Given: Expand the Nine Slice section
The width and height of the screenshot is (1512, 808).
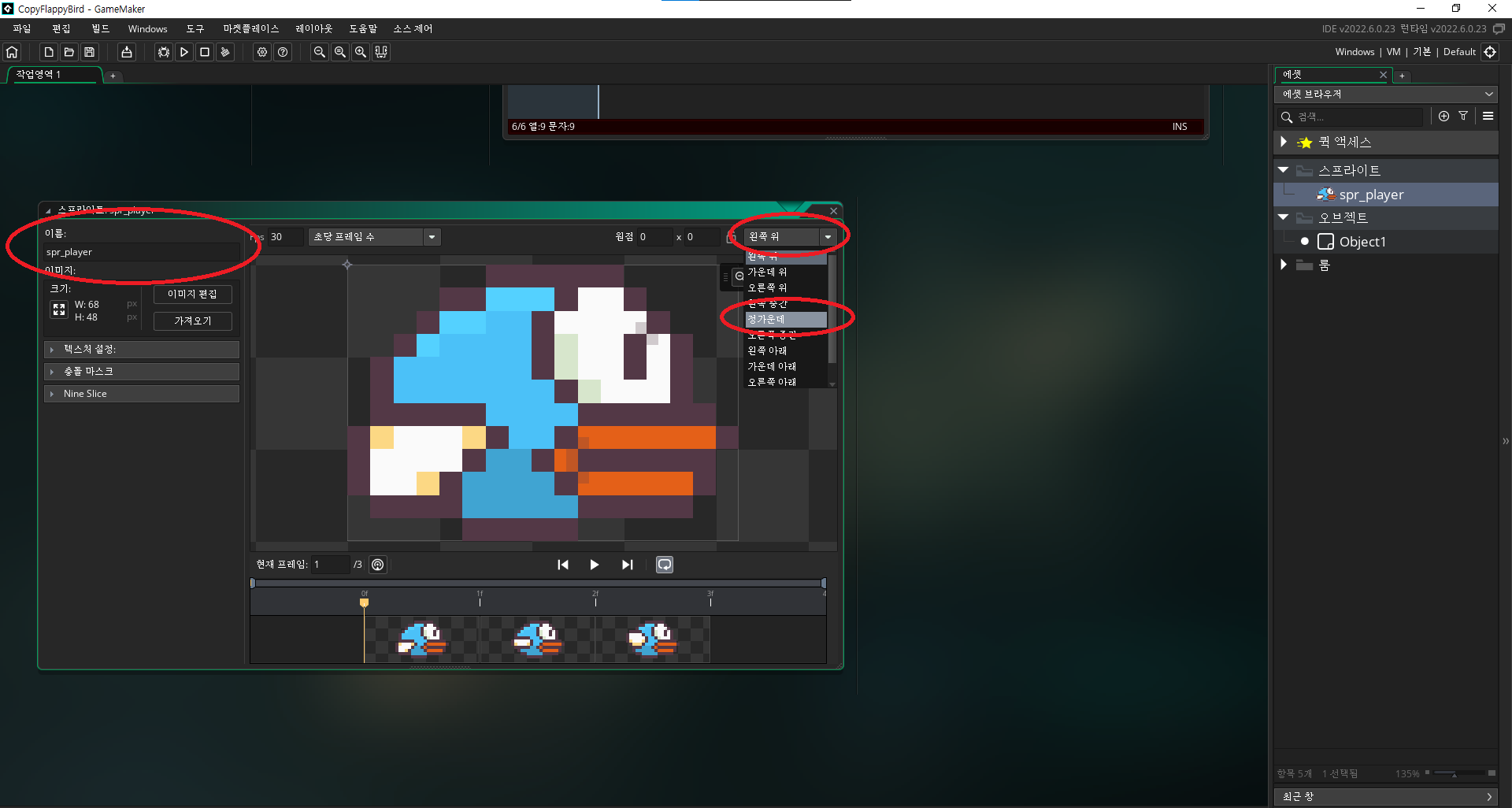Looking at the screenshot, I should [142, 394].
